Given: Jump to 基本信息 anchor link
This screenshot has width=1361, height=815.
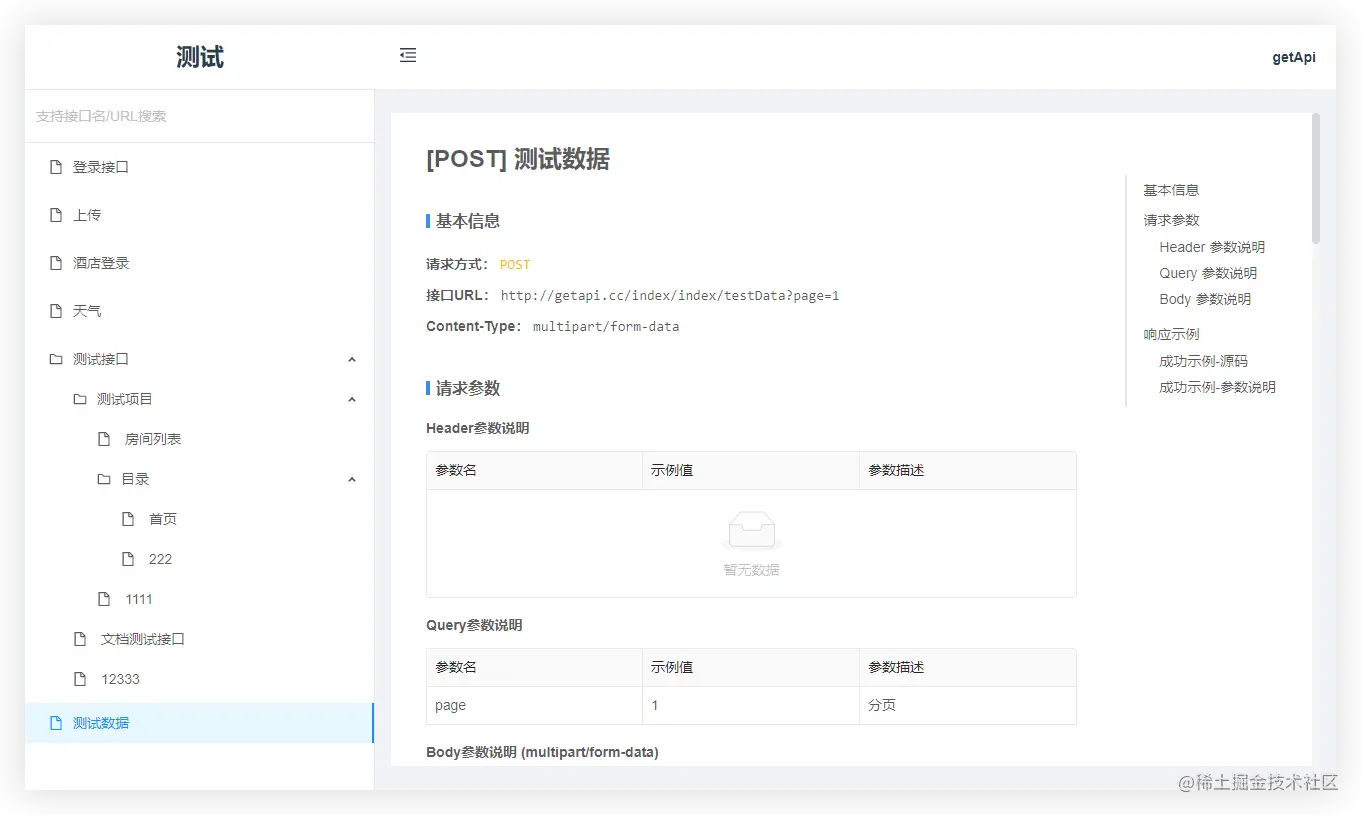Looking at the screenshot, I should (1171, 190).
